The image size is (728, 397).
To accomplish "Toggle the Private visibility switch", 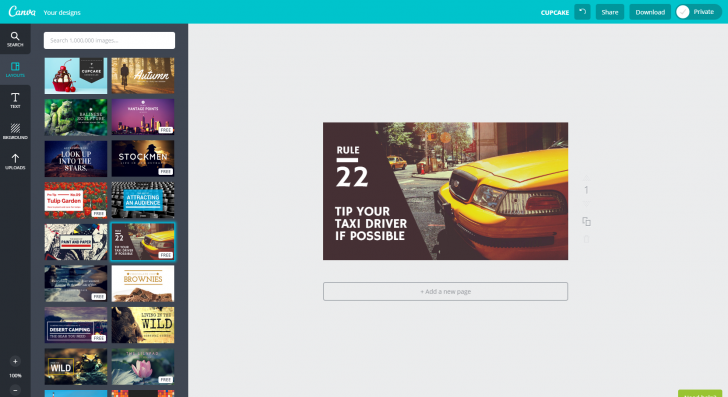I will pyautogui.click(x=698, y=12).
